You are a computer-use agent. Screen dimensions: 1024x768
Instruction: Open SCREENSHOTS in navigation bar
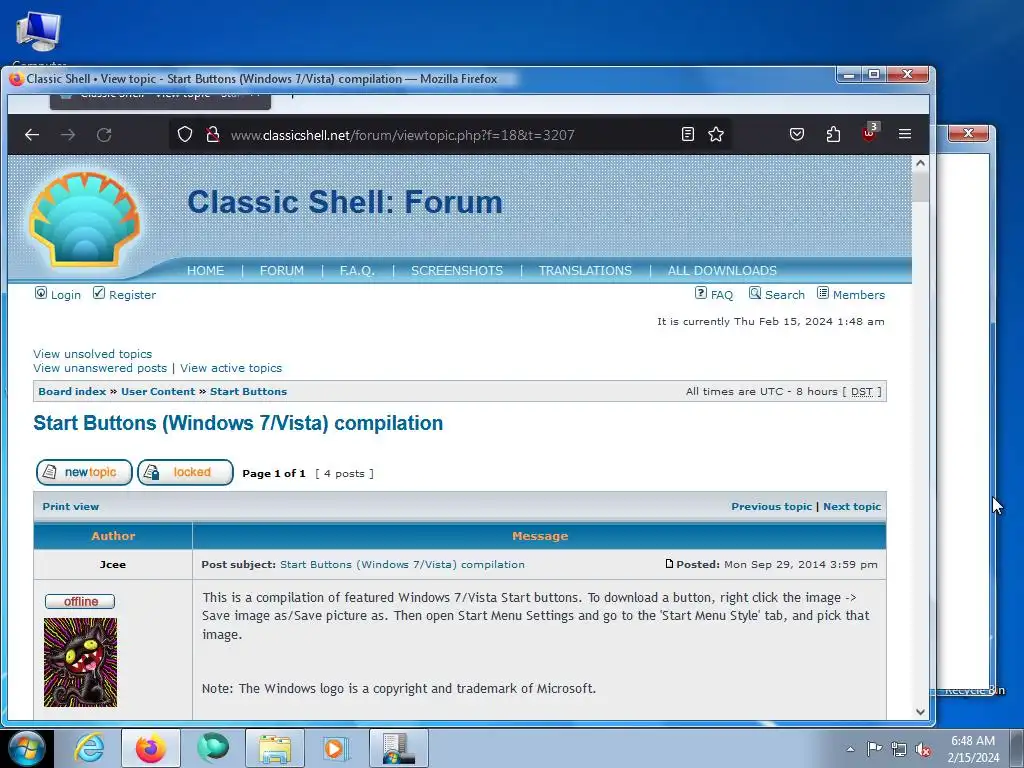tap(456, 270)
